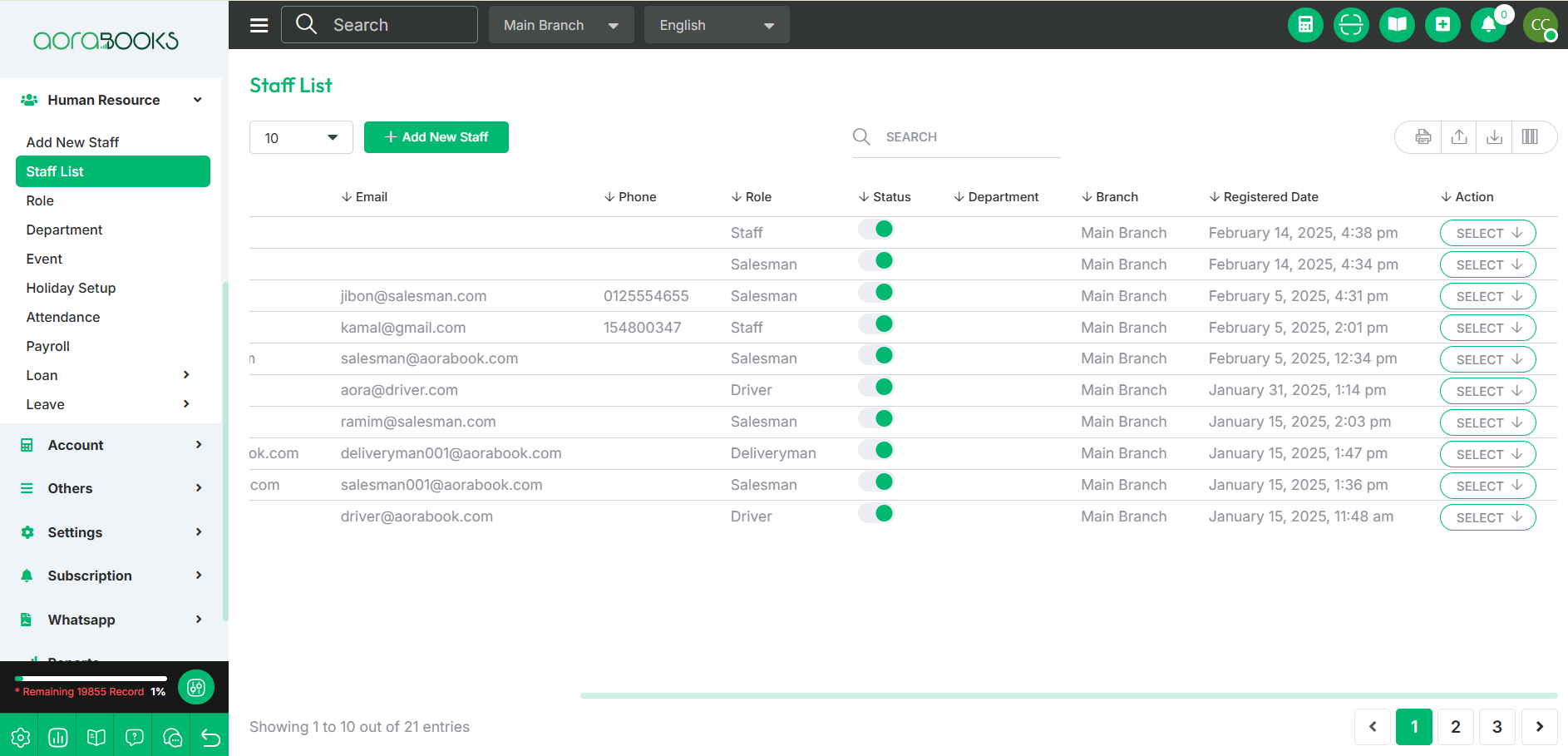Sort by Registered Date column
Image resolution: width=1568 pixels, height=756 pixels.
click(x=1264, y=197)
